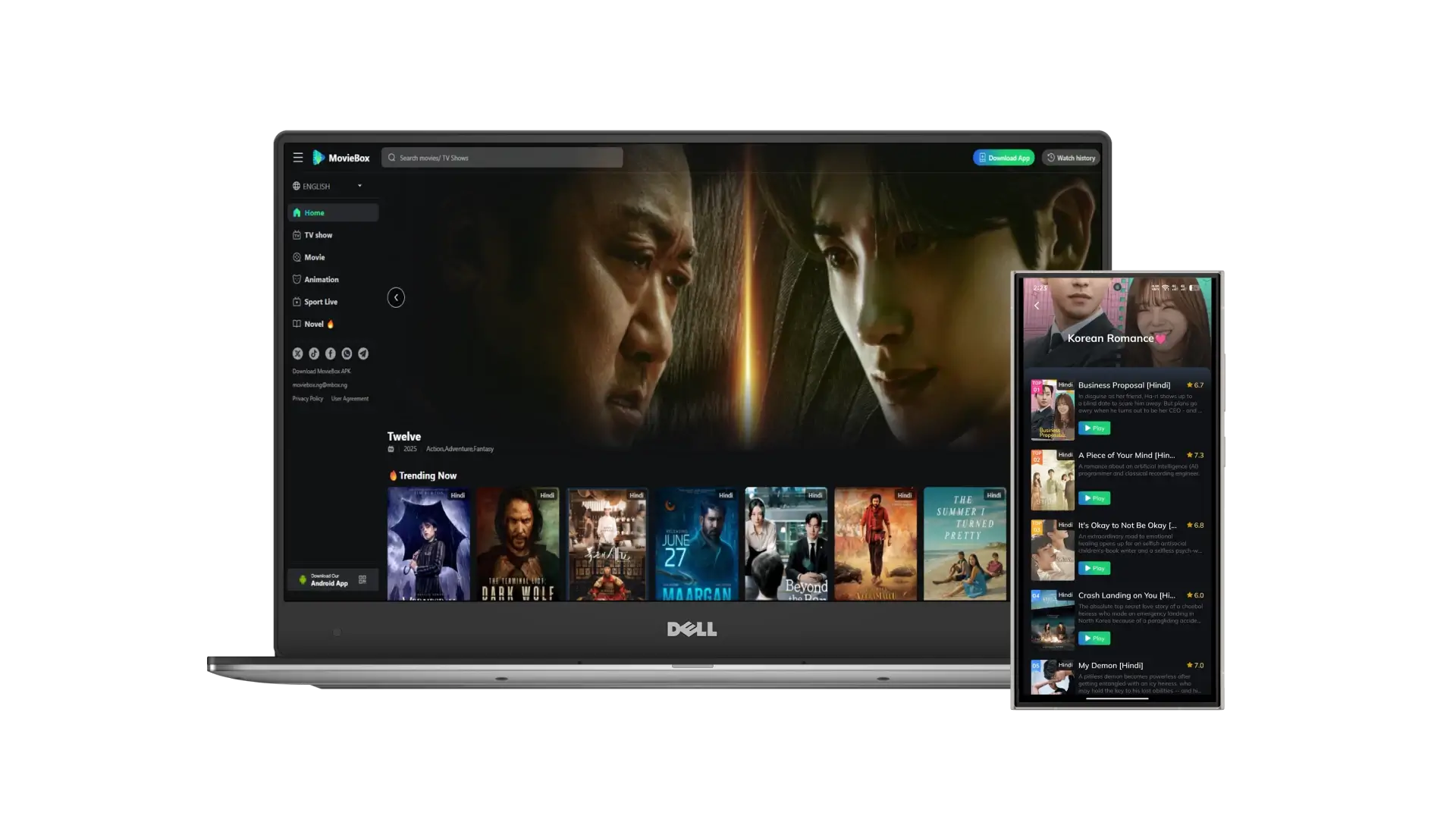Image resolution: width=1456 pixels, height=819 pixels.
Task: Open the Beyond the Bar poster
Action: [786, 544]
